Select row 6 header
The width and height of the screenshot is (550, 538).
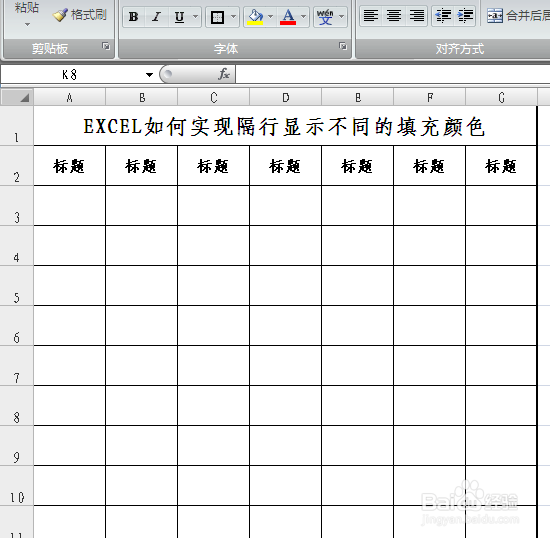(x=16, y=325)
